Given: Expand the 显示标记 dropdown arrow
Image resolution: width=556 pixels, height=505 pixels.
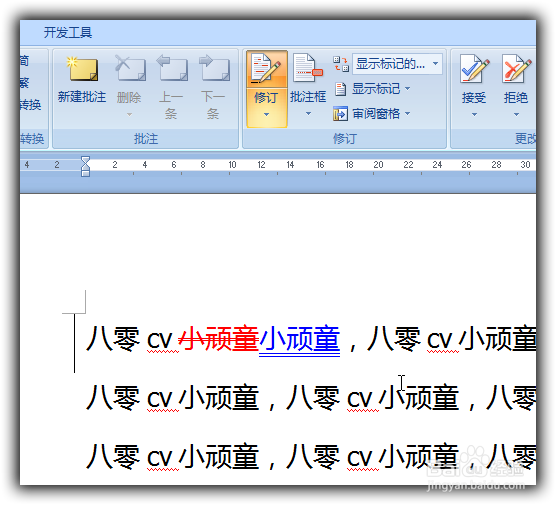Looking at the screenshot, I should tap(407, 88).
